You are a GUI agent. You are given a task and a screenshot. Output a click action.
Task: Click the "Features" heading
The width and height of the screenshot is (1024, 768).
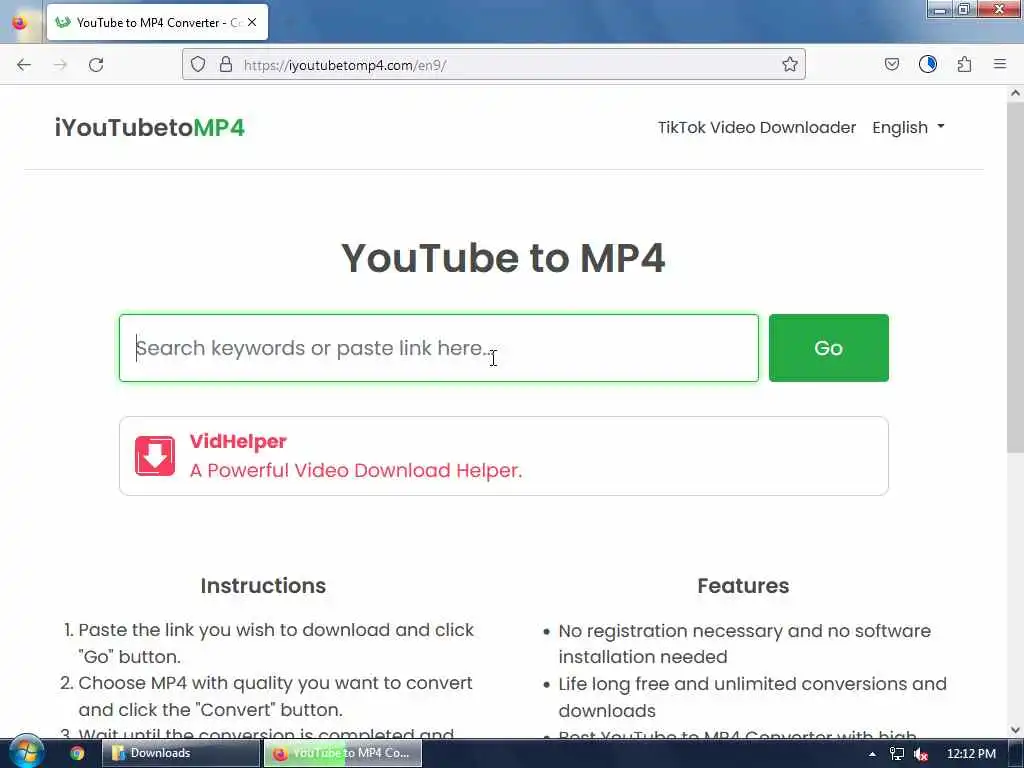pyautogui.click(x=743, y=586)
